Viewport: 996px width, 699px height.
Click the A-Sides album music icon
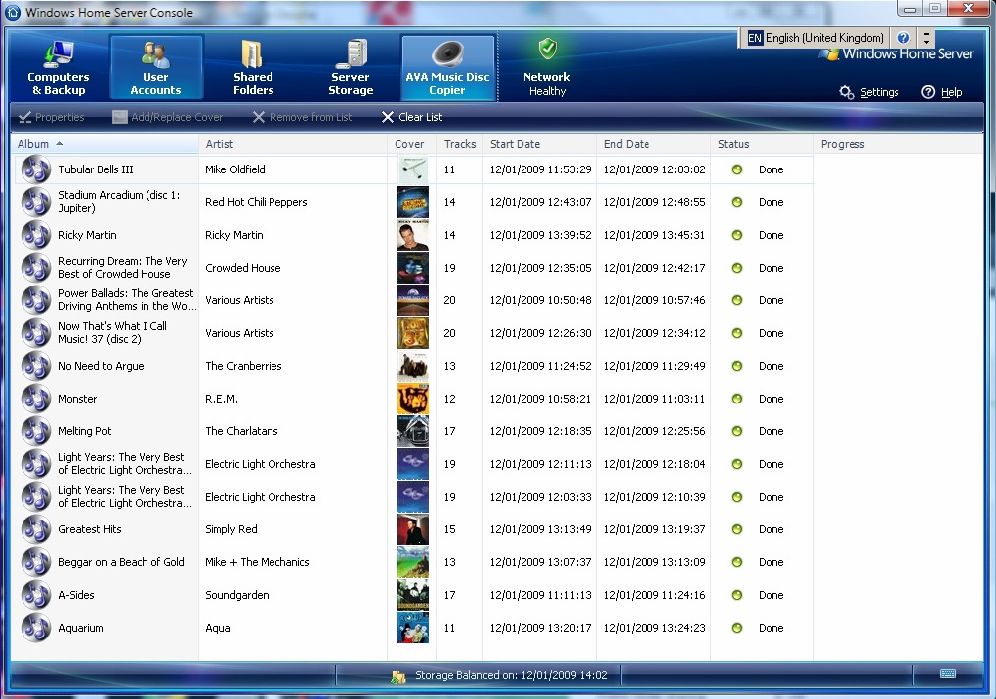[36, 595]
